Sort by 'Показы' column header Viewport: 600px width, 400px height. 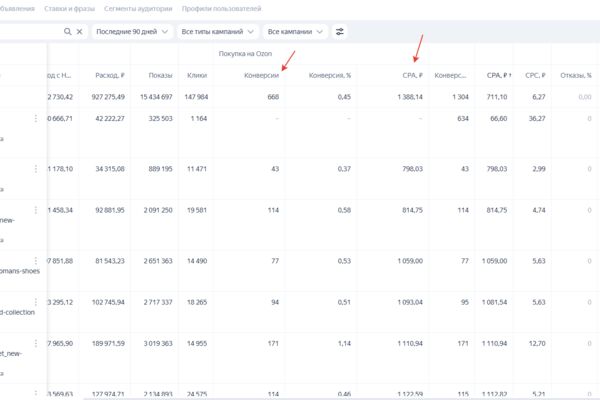point(160,75)
